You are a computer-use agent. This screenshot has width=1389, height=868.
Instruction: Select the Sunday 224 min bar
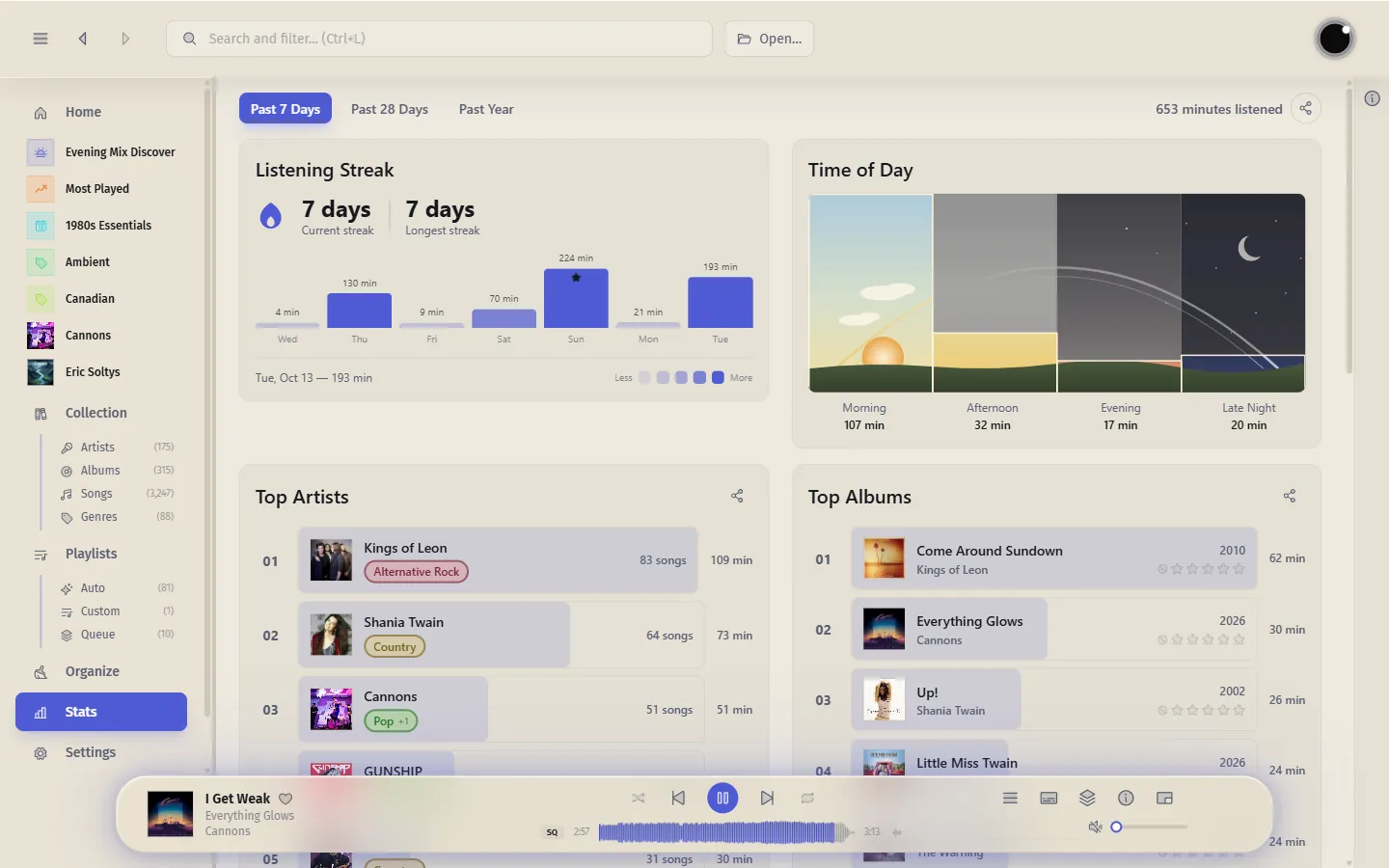[576, 298]
